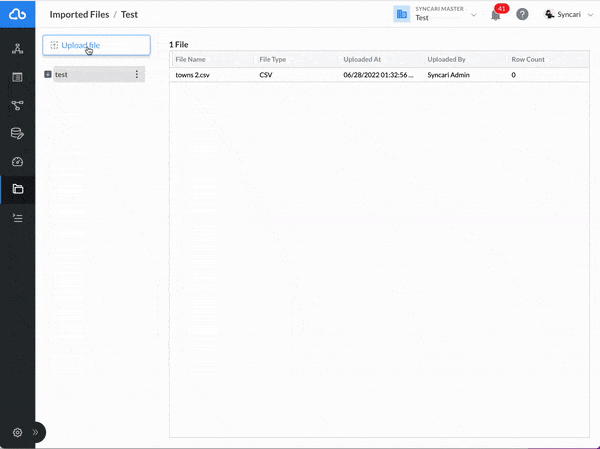
Task: Open the settings gear icon
Action: click(x=17, y=432)
